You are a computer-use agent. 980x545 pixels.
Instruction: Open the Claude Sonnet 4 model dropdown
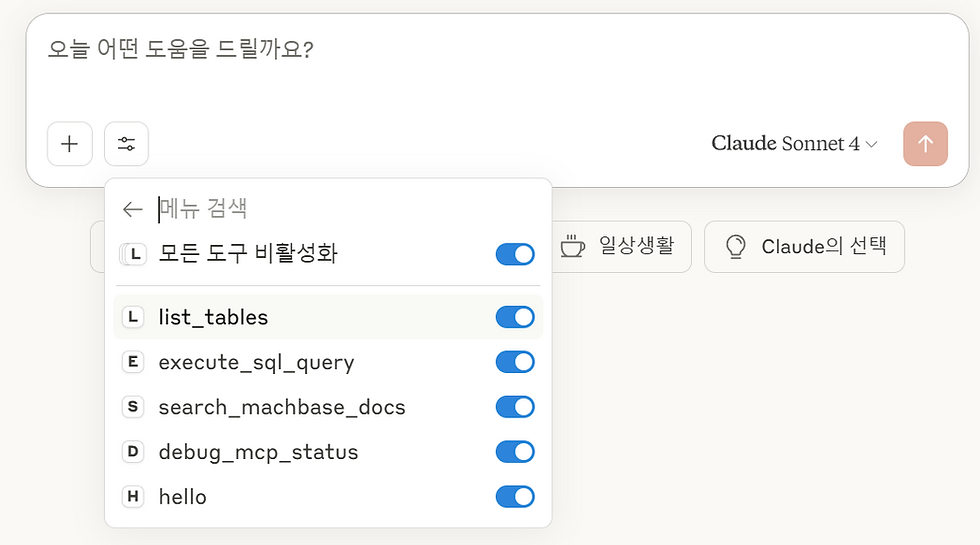pyautogui.click(x=794, y=144)
